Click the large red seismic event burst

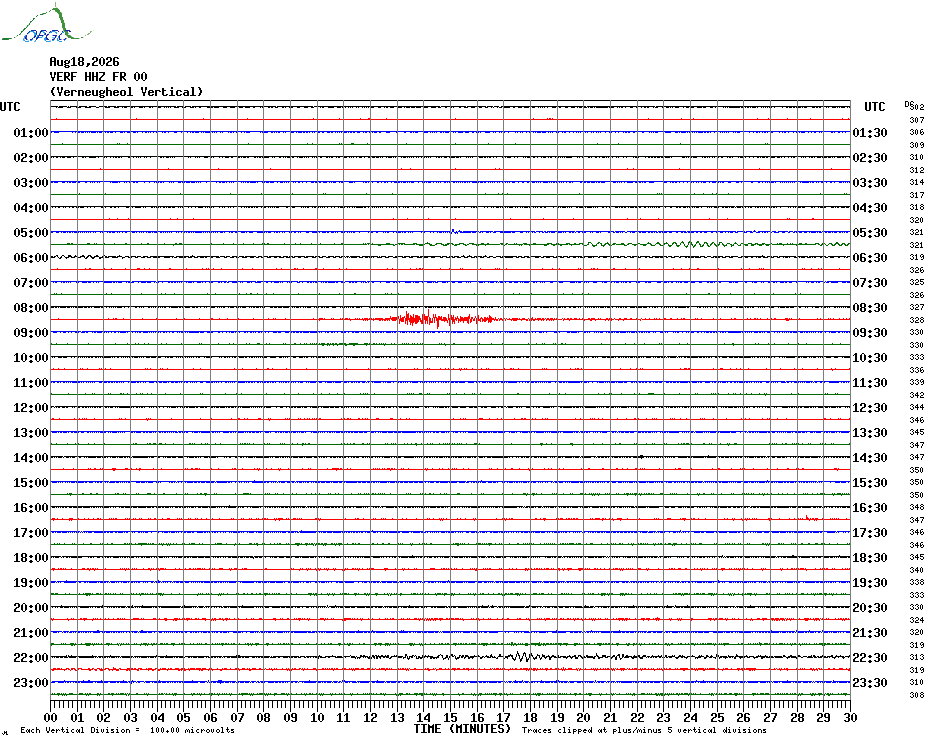click(x=445, y=319)
